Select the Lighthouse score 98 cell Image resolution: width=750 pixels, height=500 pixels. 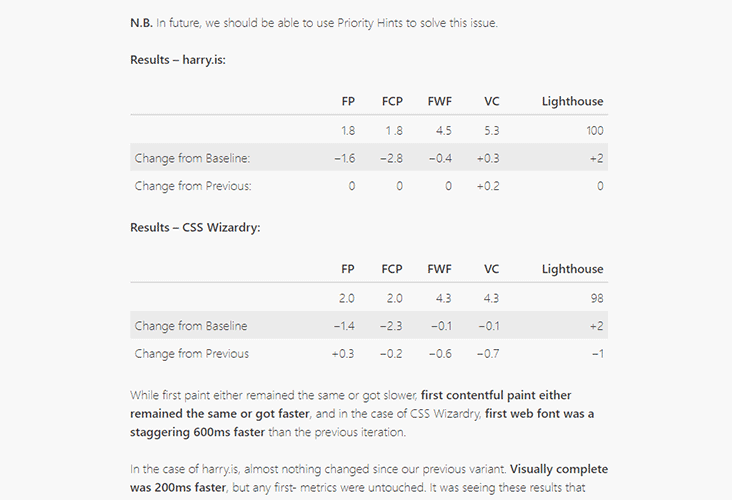597,299
